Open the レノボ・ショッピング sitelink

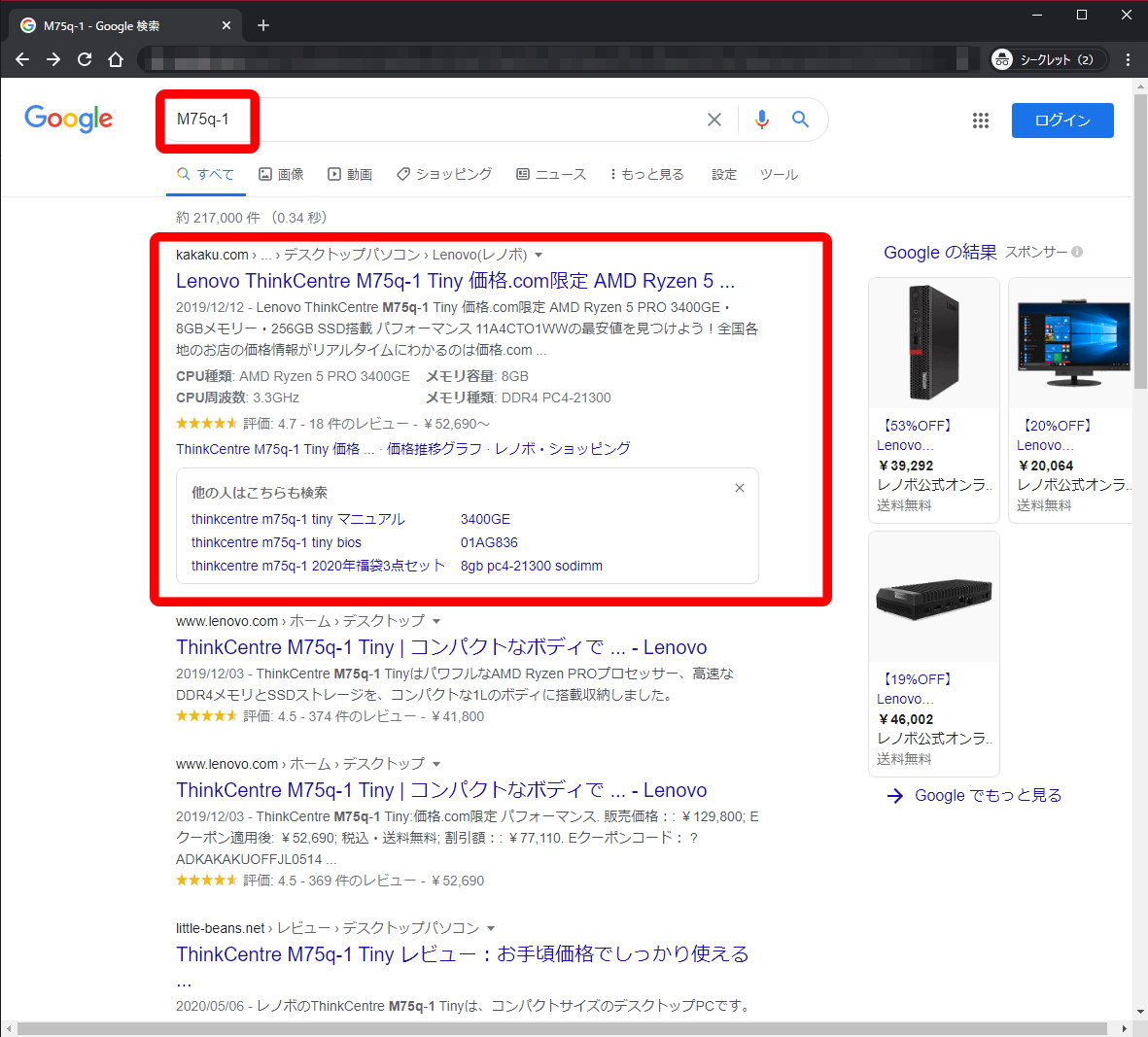coord(562,449)
